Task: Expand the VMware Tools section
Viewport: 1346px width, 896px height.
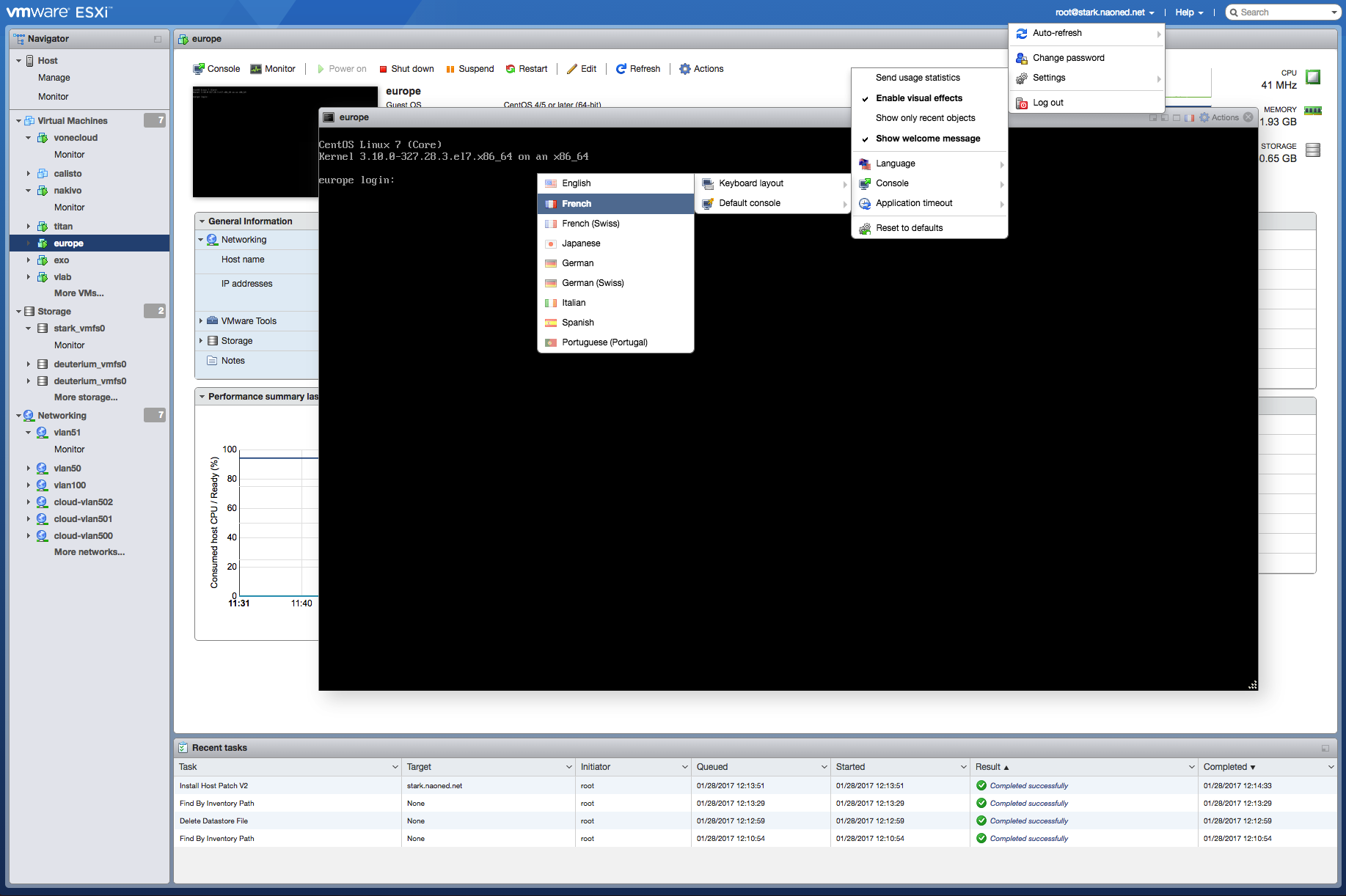Action: (201, 321)
